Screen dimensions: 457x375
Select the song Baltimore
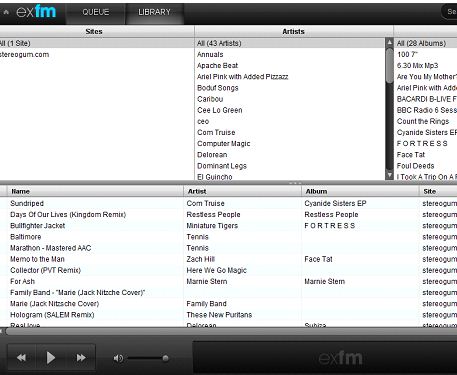point(26,237)
